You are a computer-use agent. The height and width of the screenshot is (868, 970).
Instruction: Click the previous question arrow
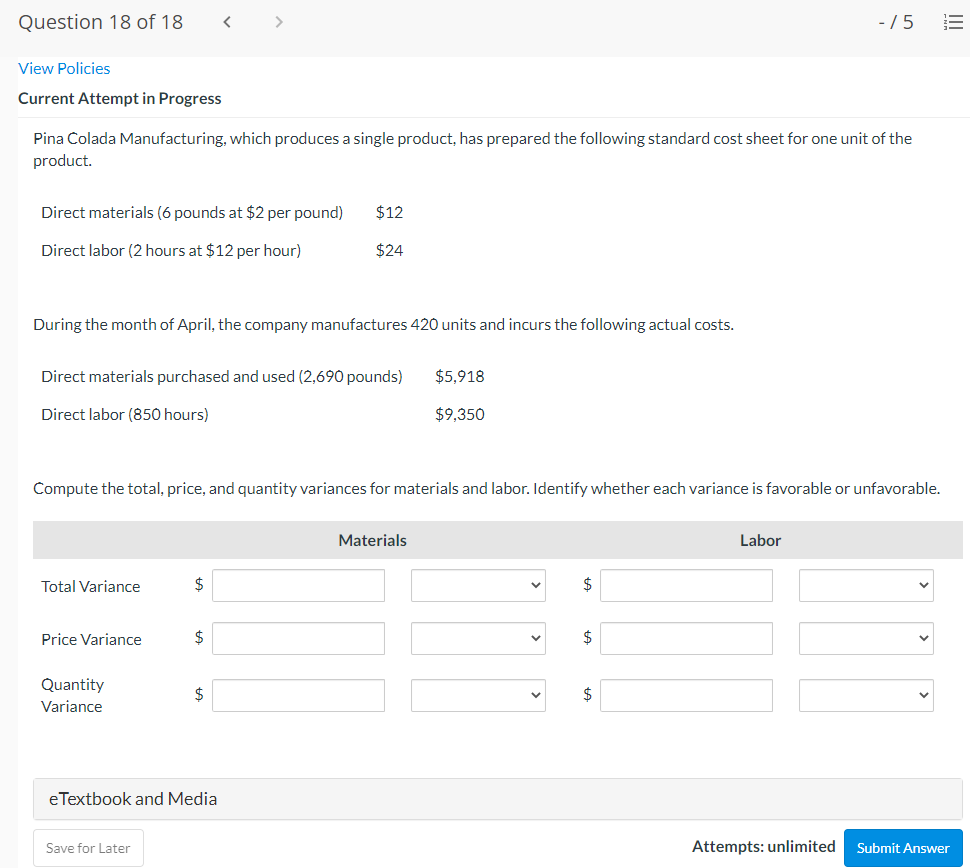tap(227, 21)
